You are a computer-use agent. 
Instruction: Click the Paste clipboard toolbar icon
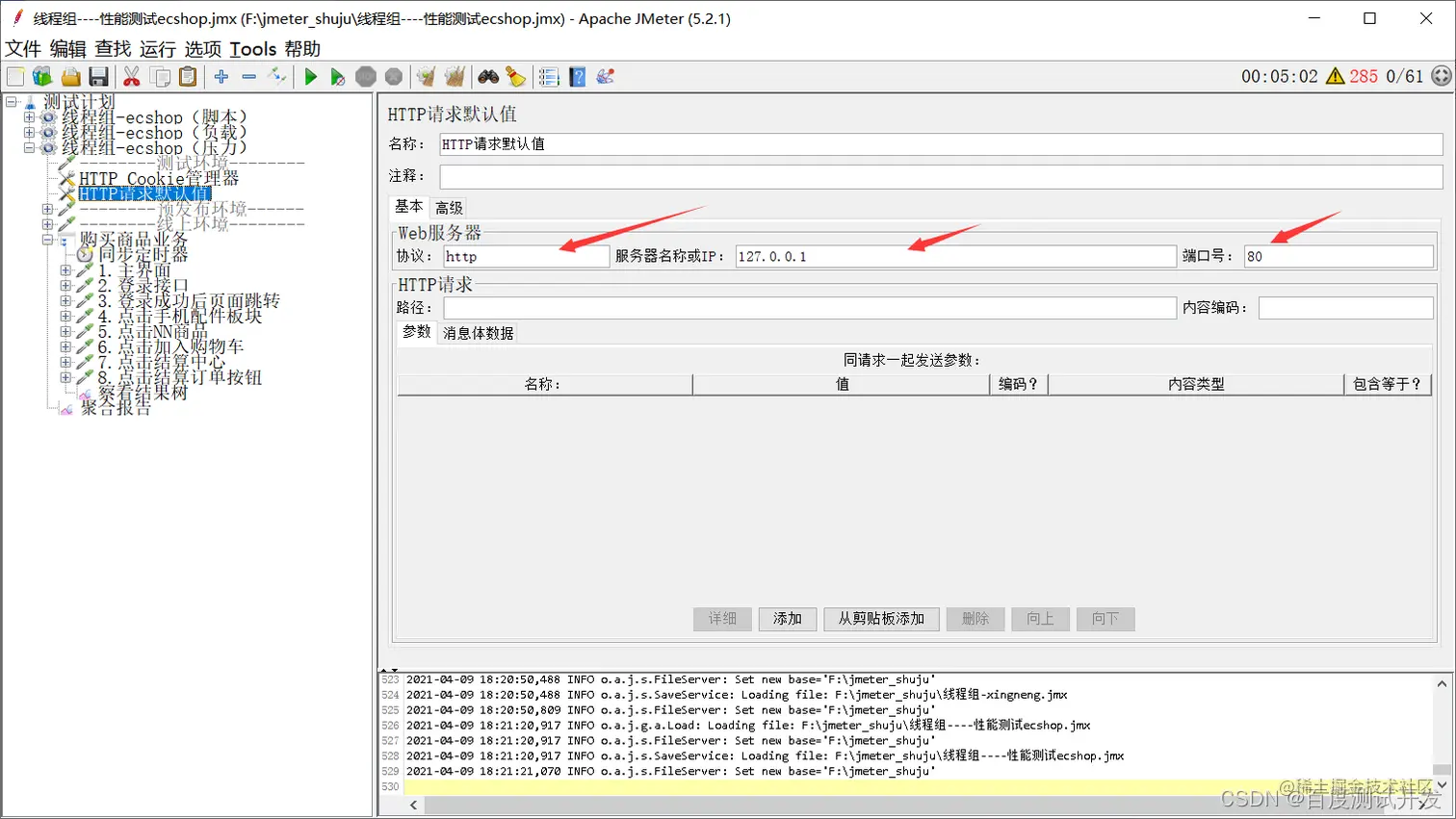coord(189,77)
